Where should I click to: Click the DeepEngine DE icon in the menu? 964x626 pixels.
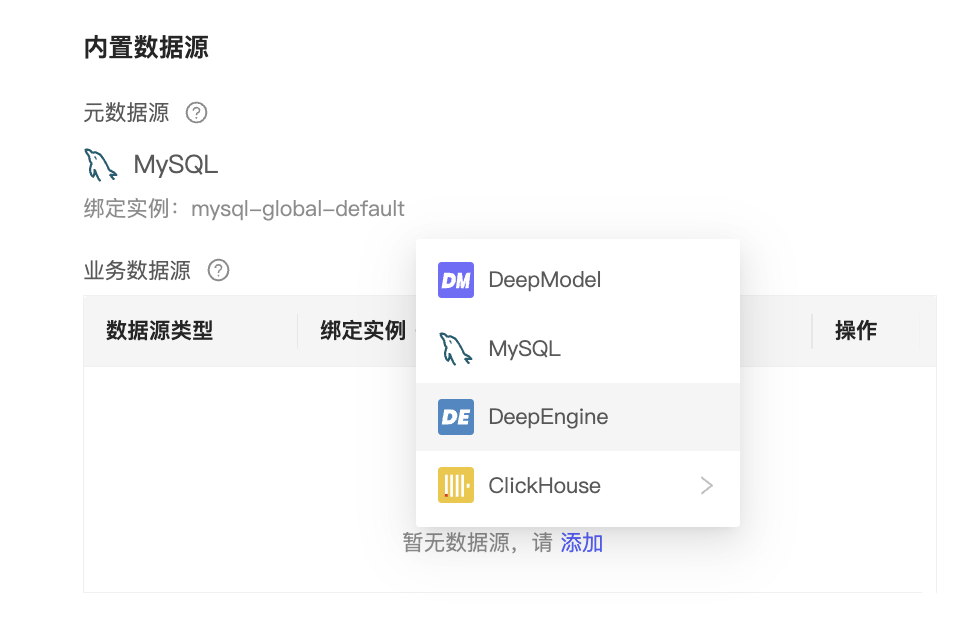click(x=456, y=417)
